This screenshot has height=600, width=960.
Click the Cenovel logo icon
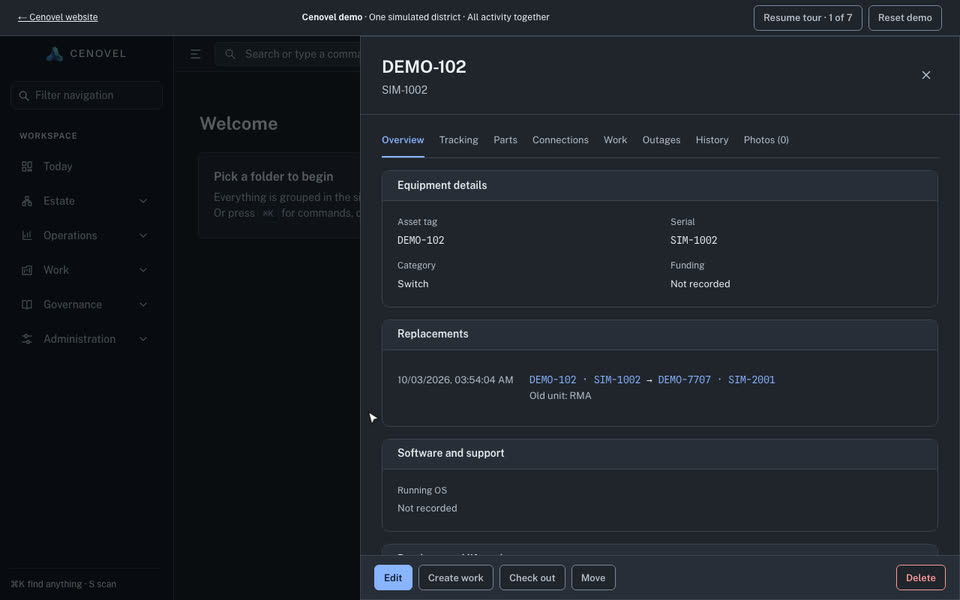(x=54, y=54)
